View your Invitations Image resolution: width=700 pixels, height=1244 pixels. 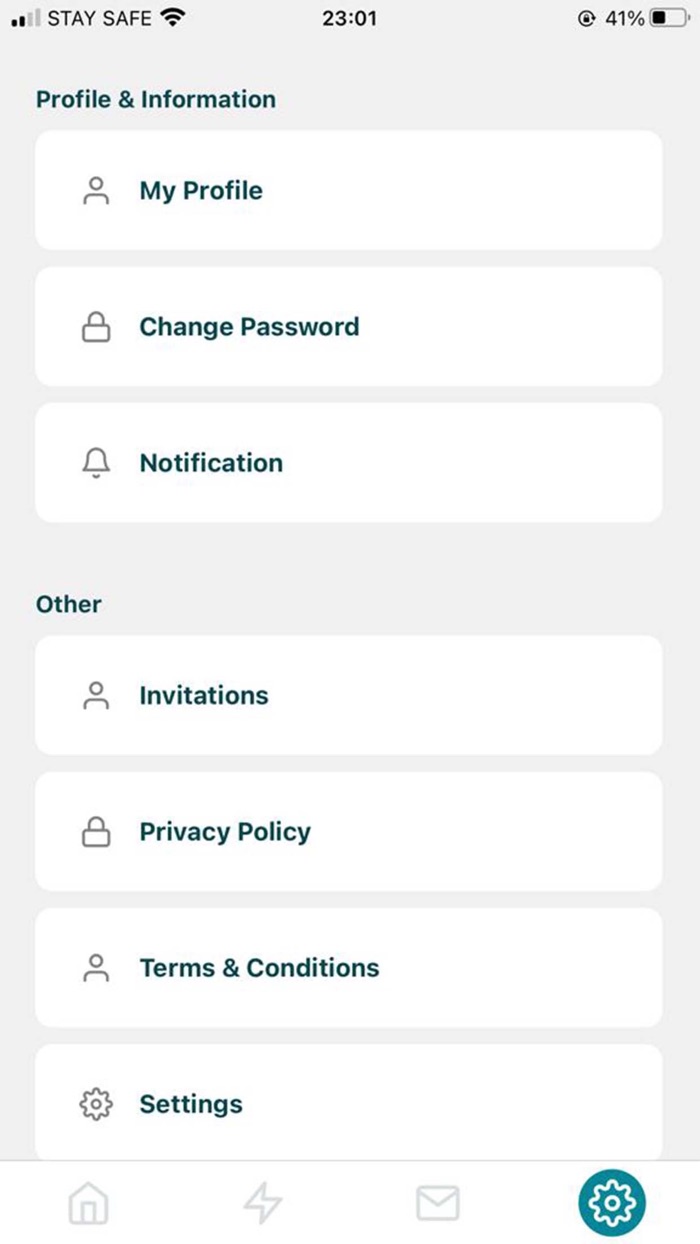203,695
